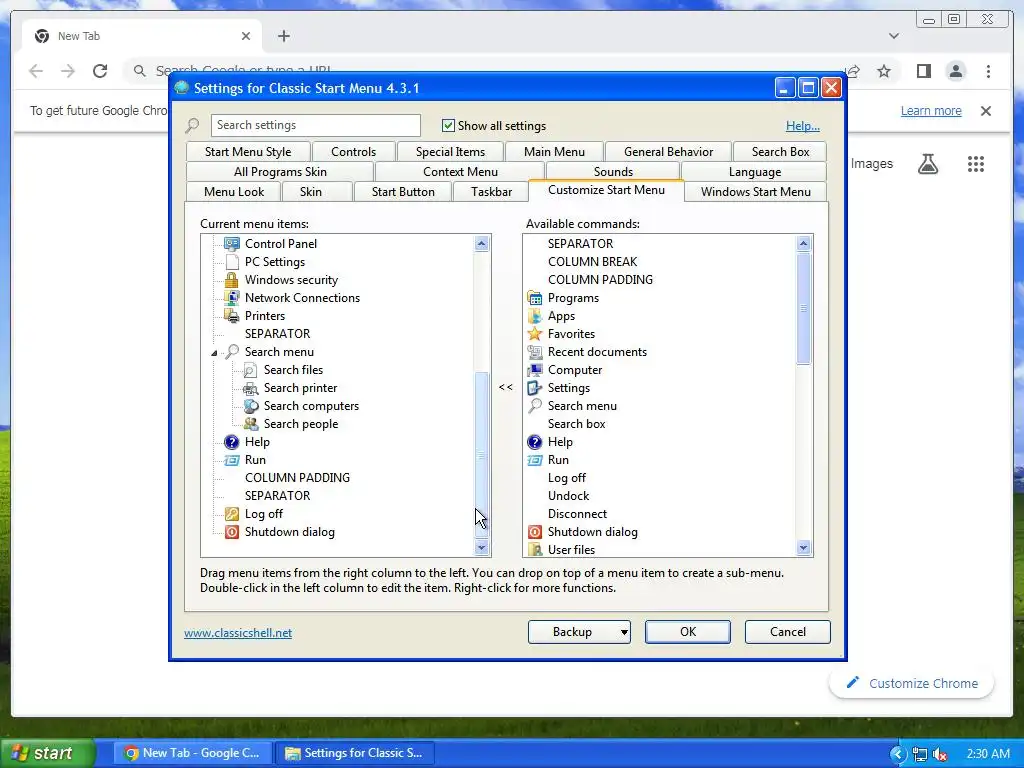Open the Context Menu tab
The width and height of the screenshot is (1024, 768).
coord(460,172)
